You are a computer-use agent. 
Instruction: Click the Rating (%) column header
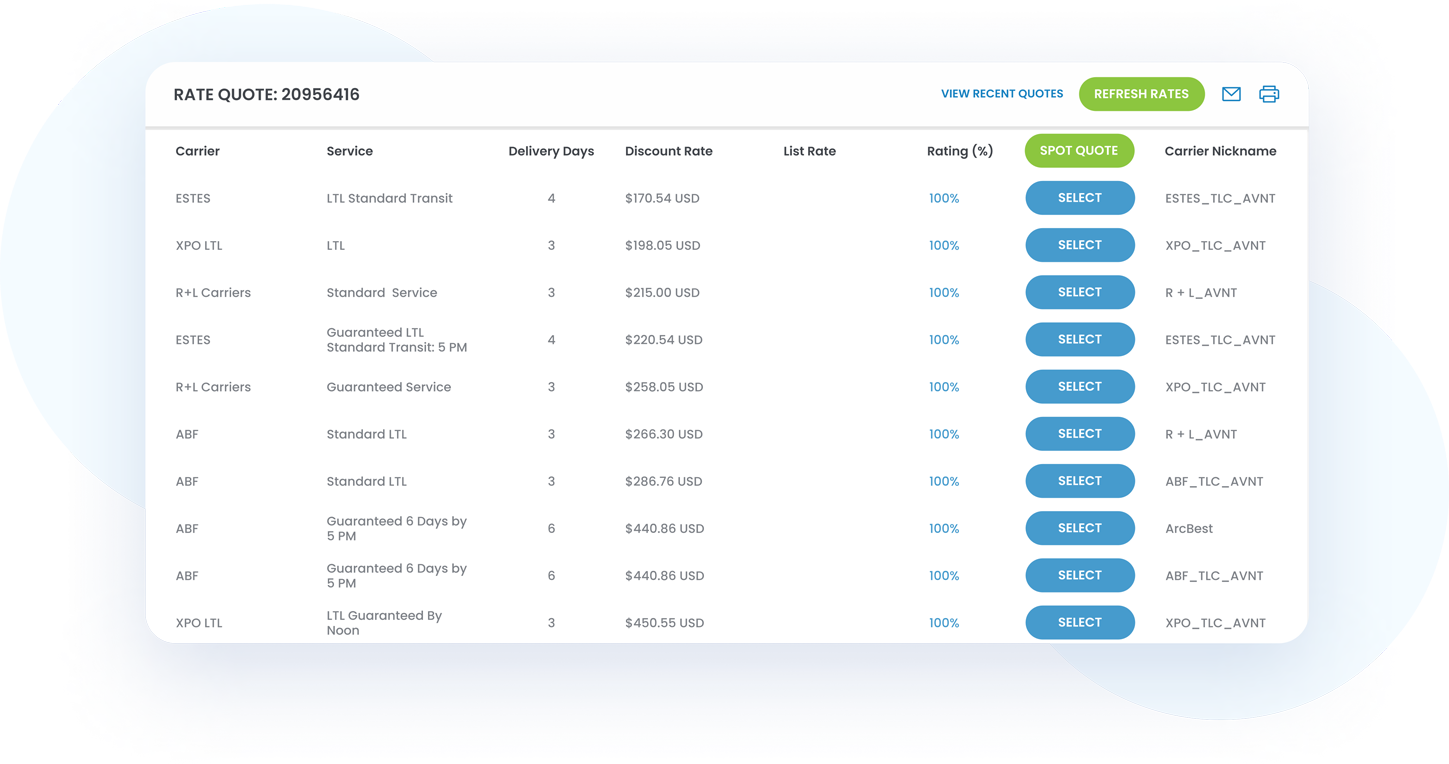pyautogui.click(x=959, y=152)
